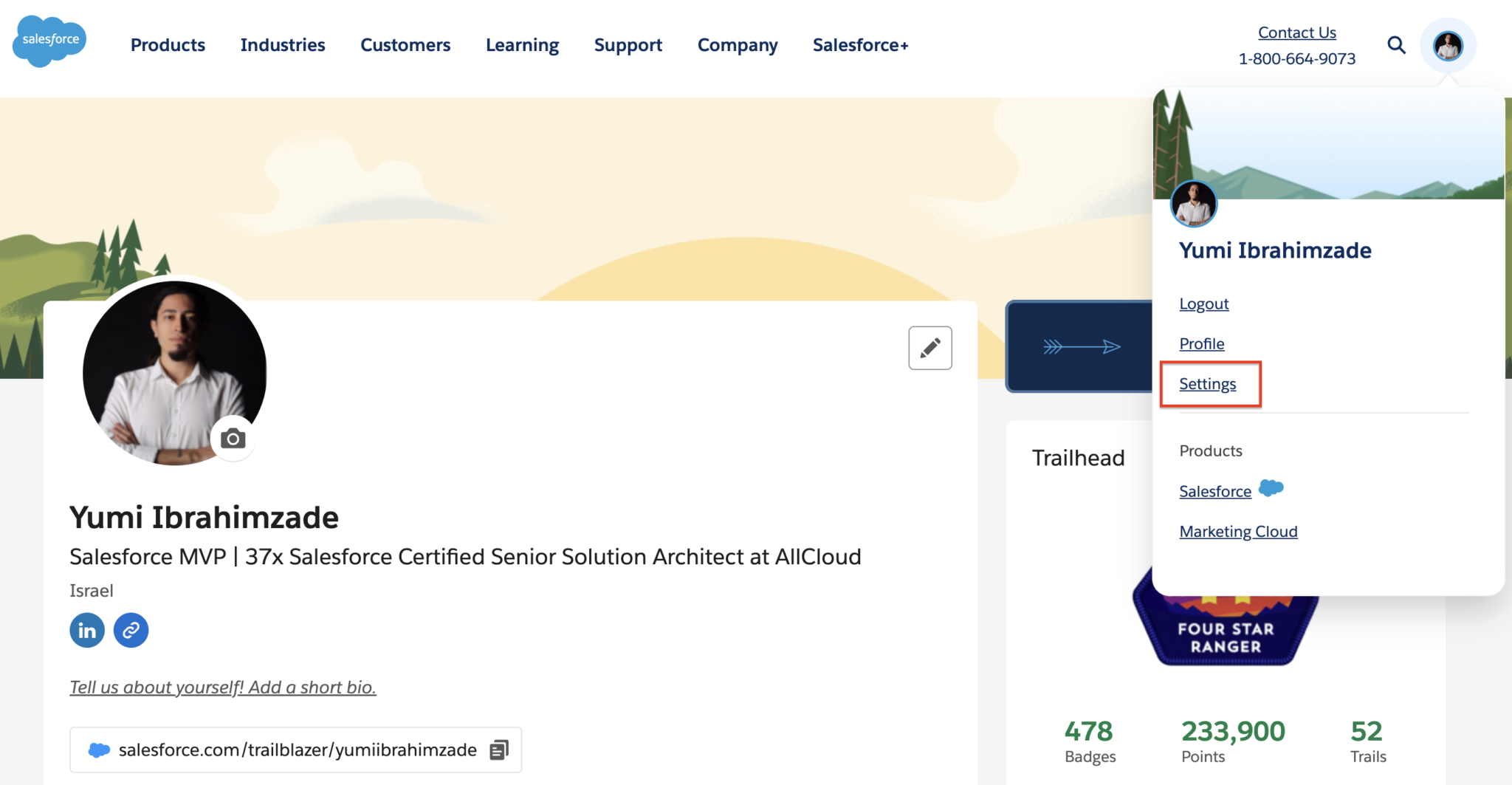Choose Profile in the account menu
Screen dimensions: 1512x785
point(1201,344)
